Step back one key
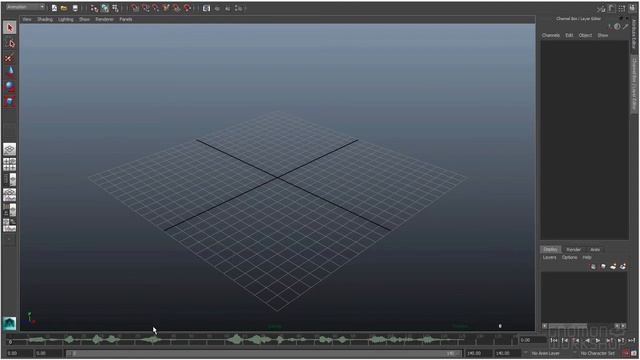This screenshot has height=360, width=640. pos(576,340)
